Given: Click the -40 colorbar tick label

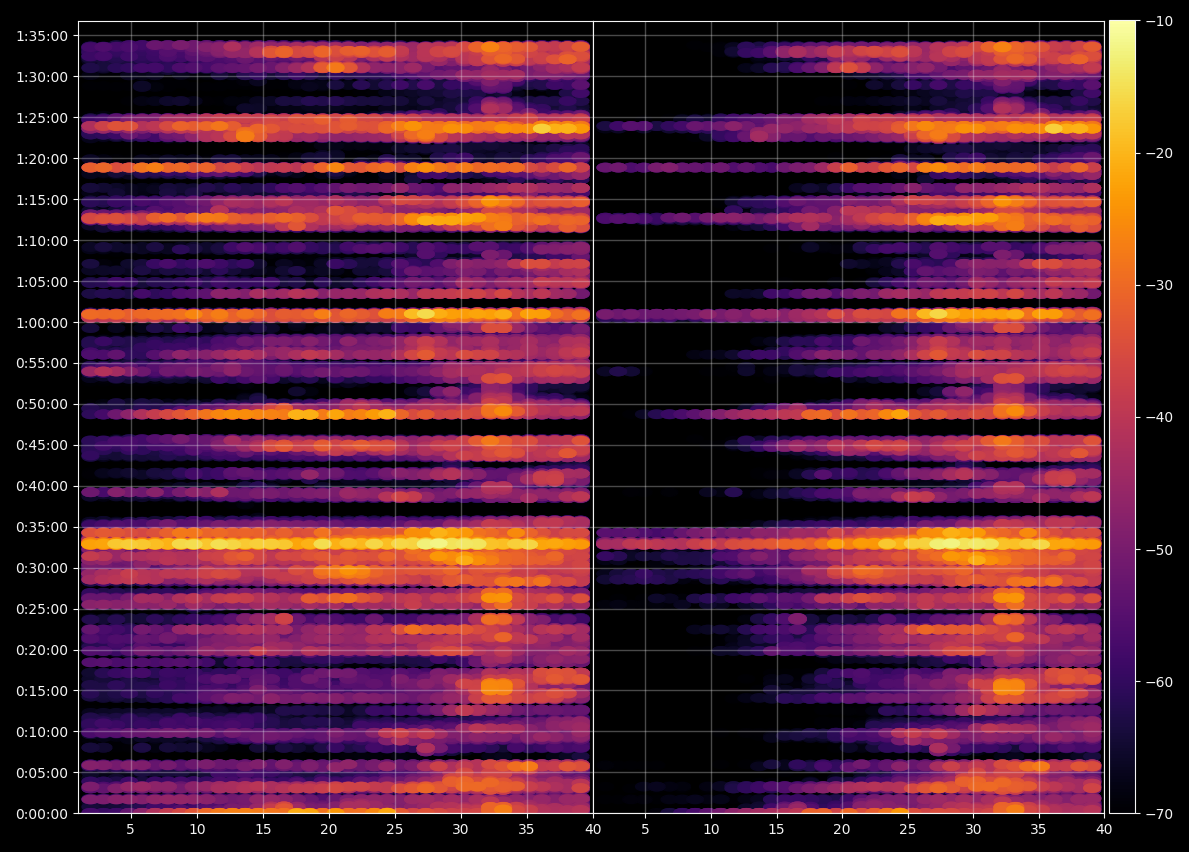Looking at the screenshot, I should [x=1159, y=418].
